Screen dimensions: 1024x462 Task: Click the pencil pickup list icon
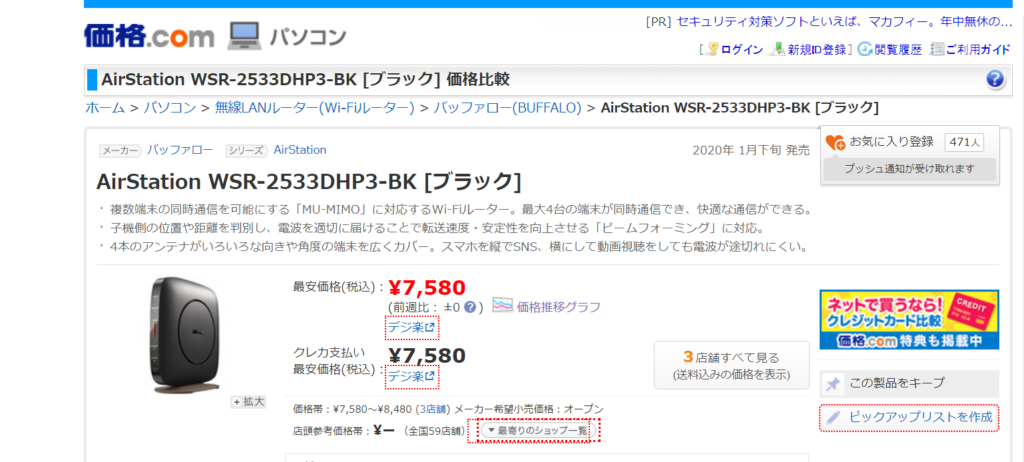(x=832, y=416)
